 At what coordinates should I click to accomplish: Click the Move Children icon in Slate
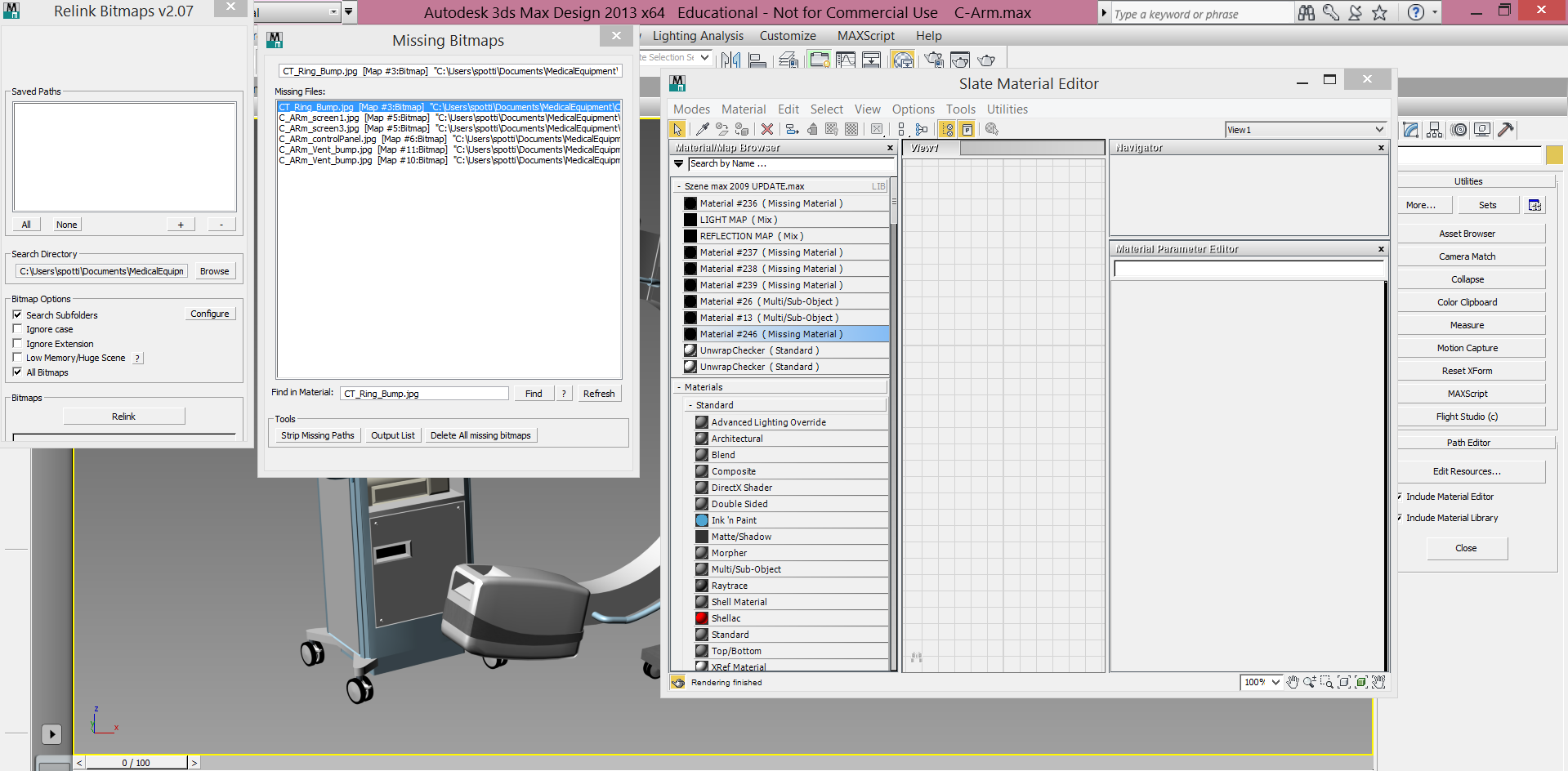pos(792,129)
